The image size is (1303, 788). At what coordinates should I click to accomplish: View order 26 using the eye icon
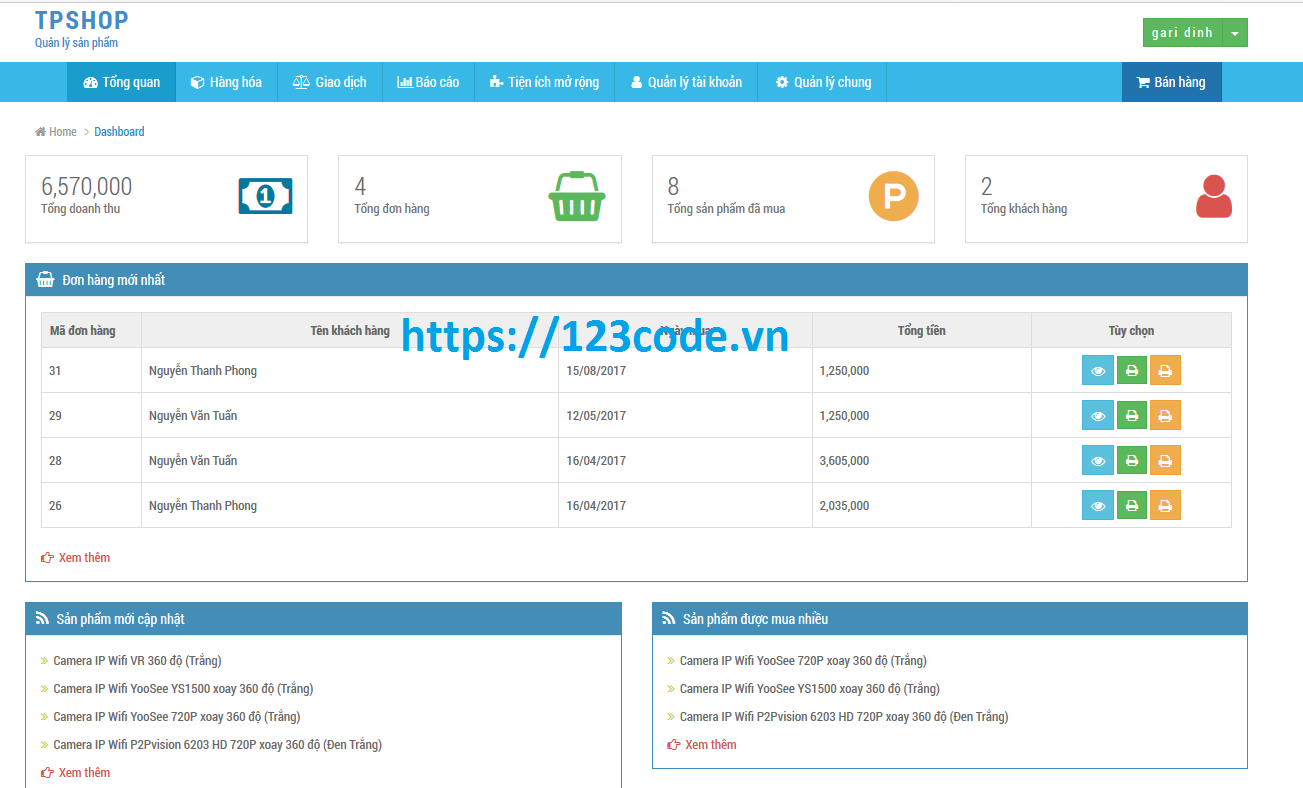point(1097,505)
